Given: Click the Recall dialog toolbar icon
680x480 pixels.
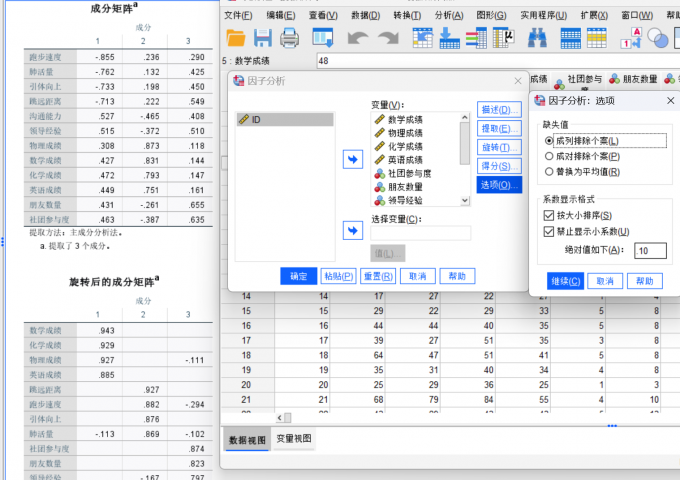Looking at the screenshot, I should point(323,38).
